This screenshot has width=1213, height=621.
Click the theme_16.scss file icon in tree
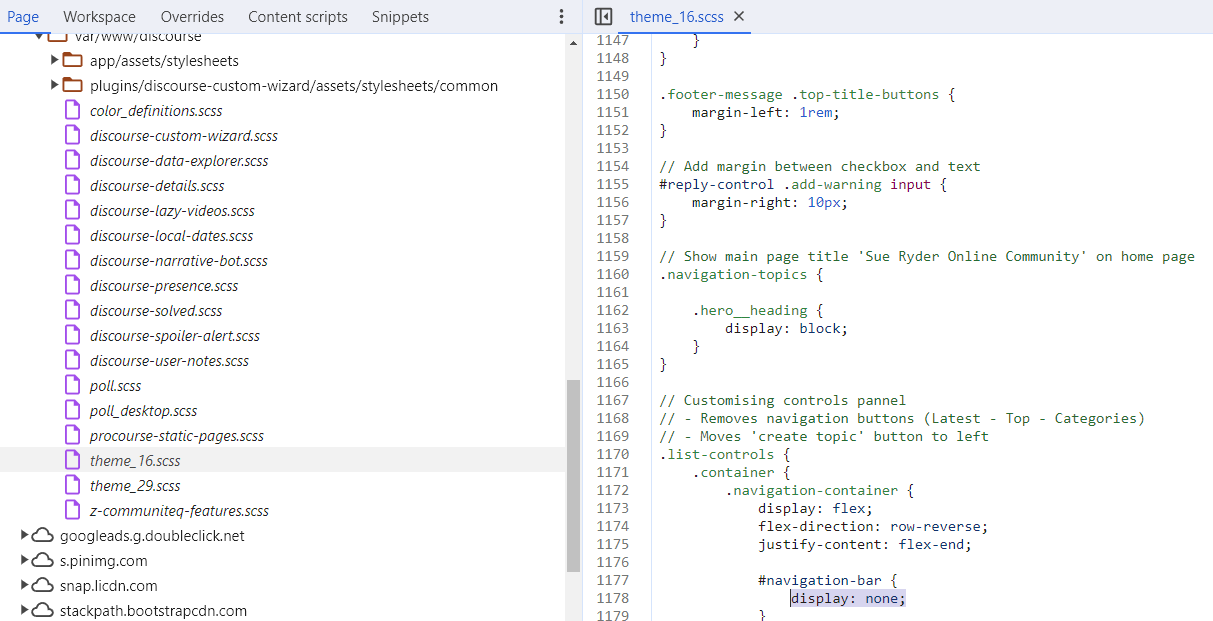(x=71, y=460)
